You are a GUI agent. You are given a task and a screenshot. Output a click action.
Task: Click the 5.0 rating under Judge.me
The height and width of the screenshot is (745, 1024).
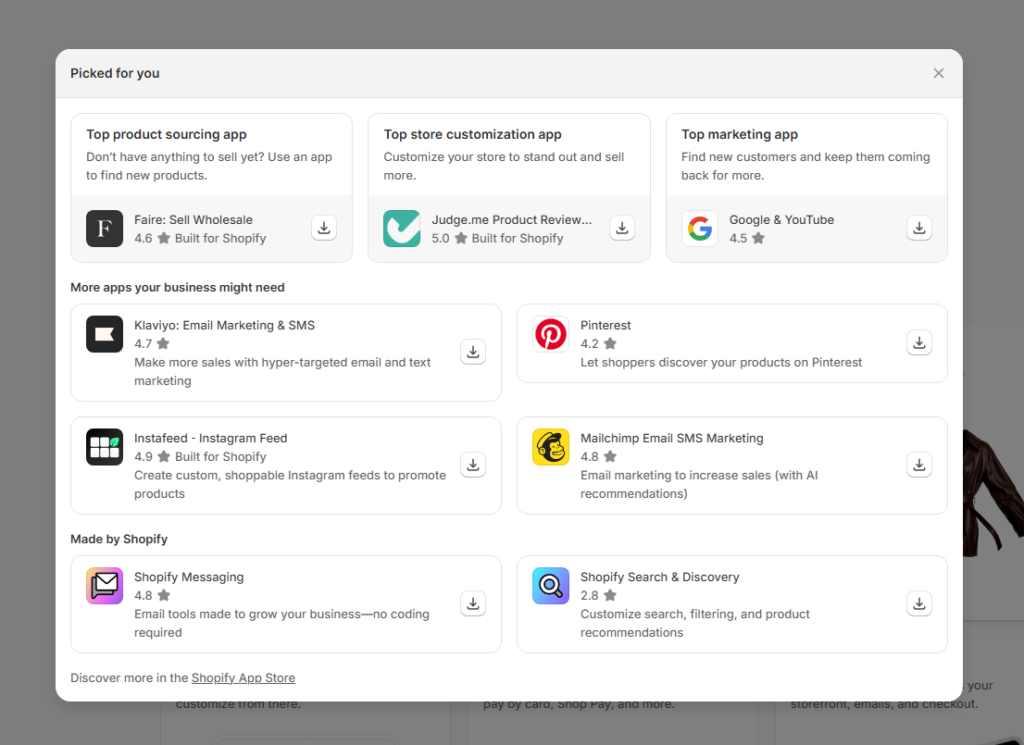coord(440,238)
